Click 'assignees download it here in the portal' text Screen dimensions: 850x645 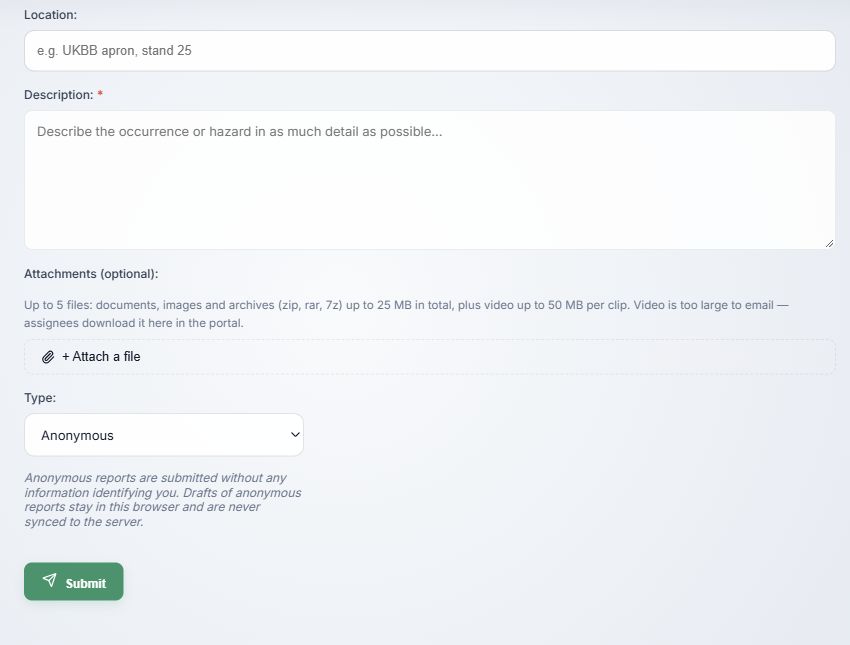tap(133, 323)
